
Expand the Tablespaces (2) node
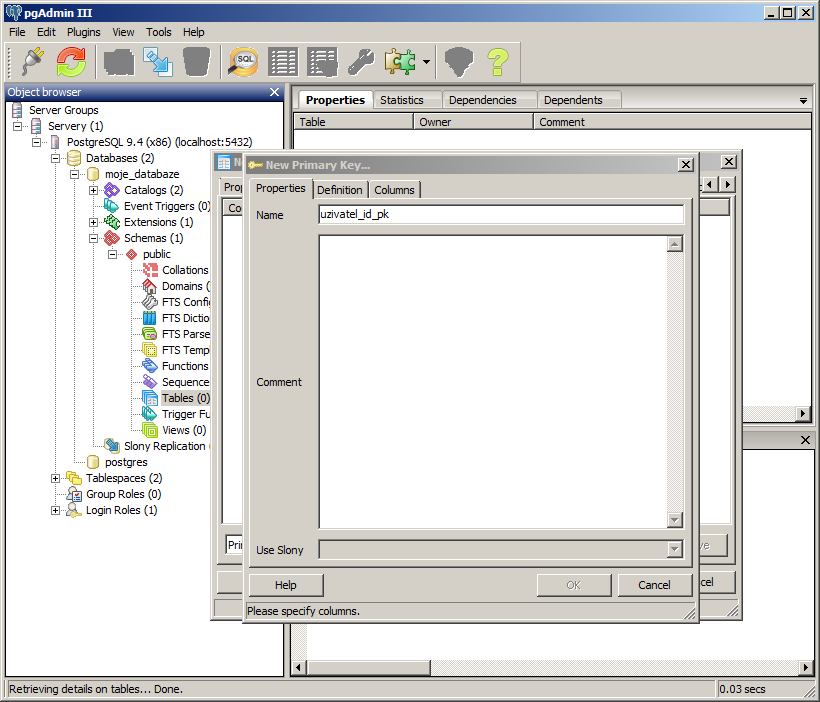pos(55,479)
